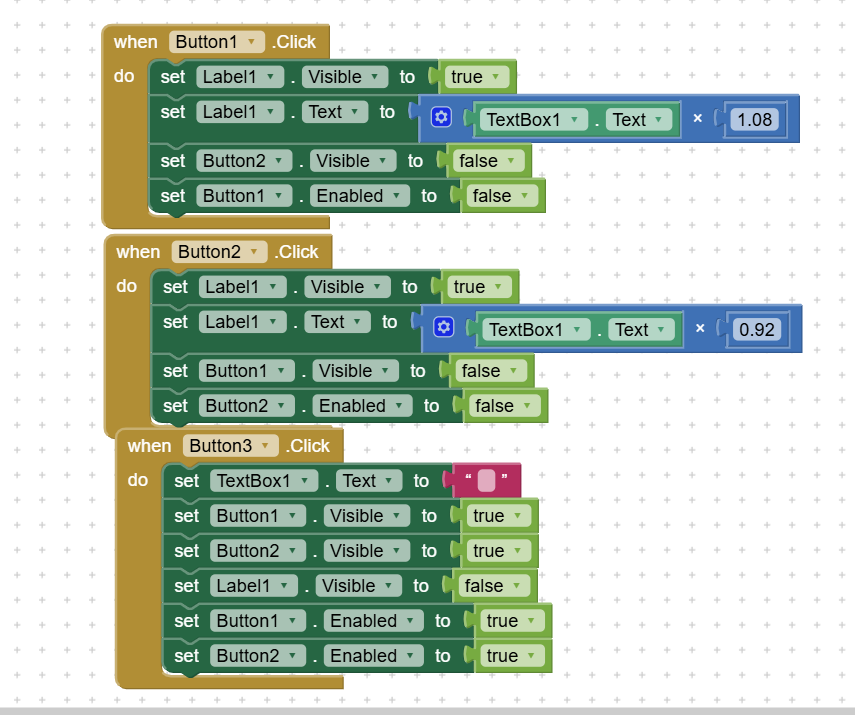Viewport: 855px width, 715px height.
Task: In Button1.Click, open the Button2 dropdown on the Visible row
Action: [x=244, y=161]
